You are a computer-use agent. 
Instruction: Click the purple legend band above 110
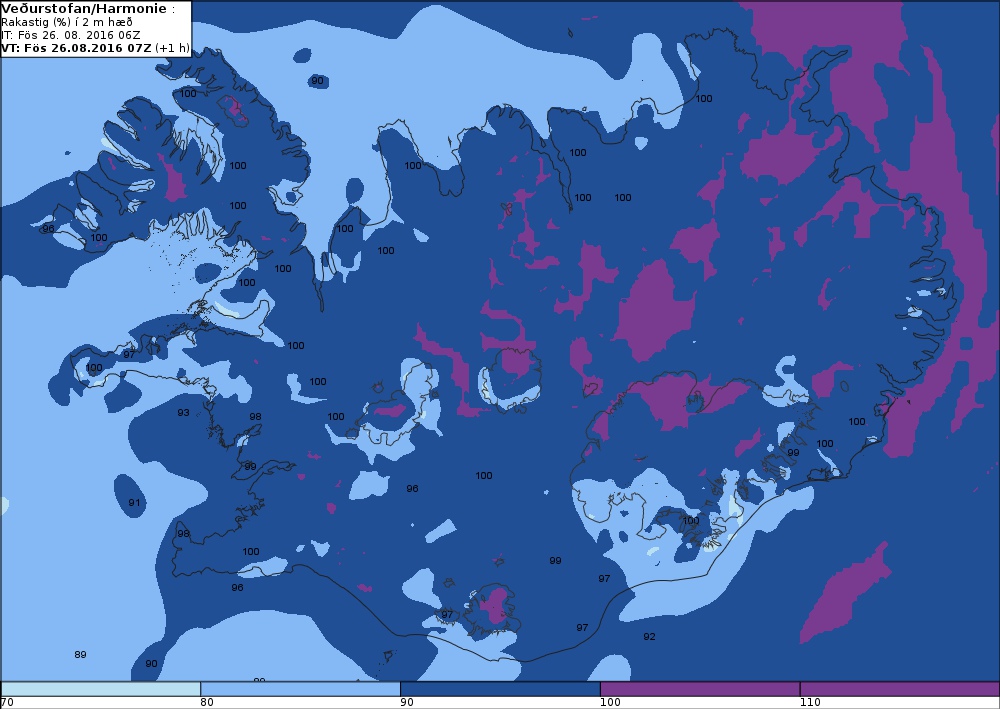pyautogui.click(x=900, y=689)
